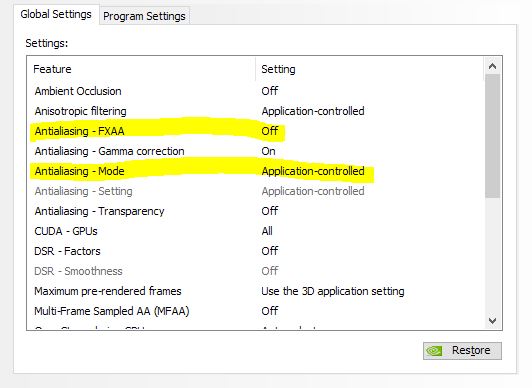Image resolution: width=532 pixels, height=388 pixels.
Task: Select Antialiasing - Gamma correction feature
Action: [x=109, y=151]
